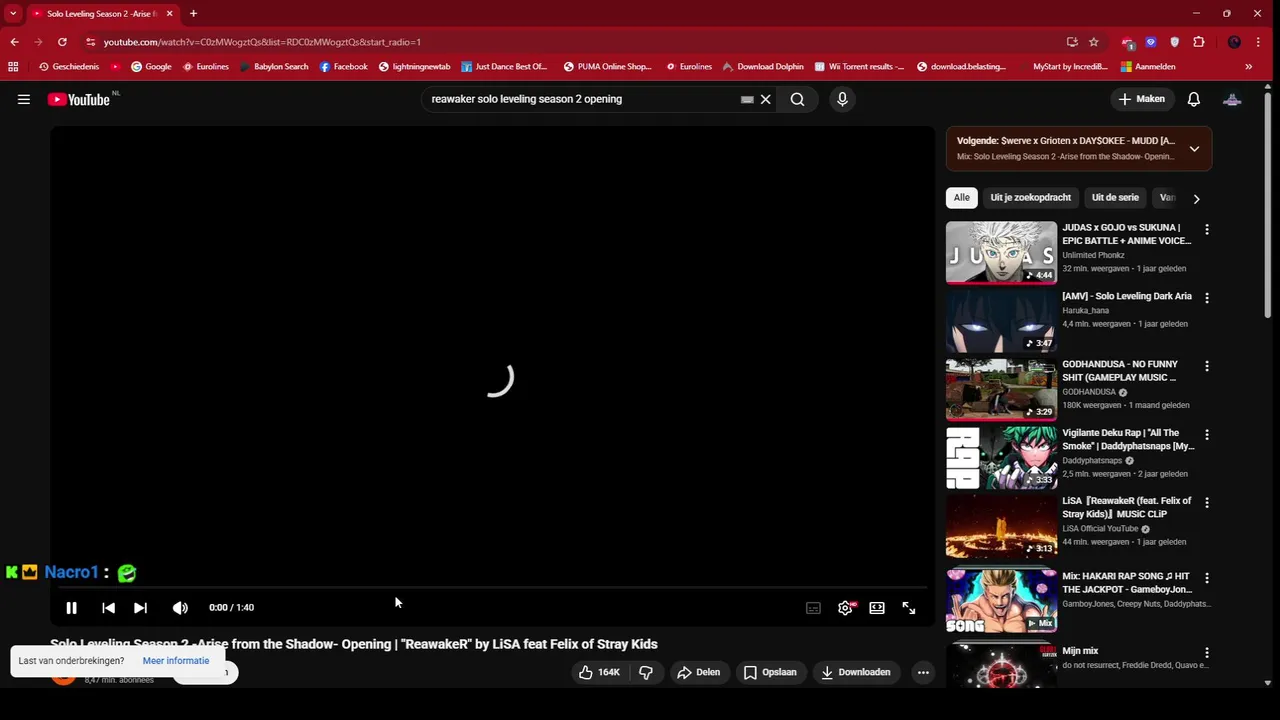Open the Vigilante Deku Rap video title
The image size is (1280, 720).
pos(1126,439)
